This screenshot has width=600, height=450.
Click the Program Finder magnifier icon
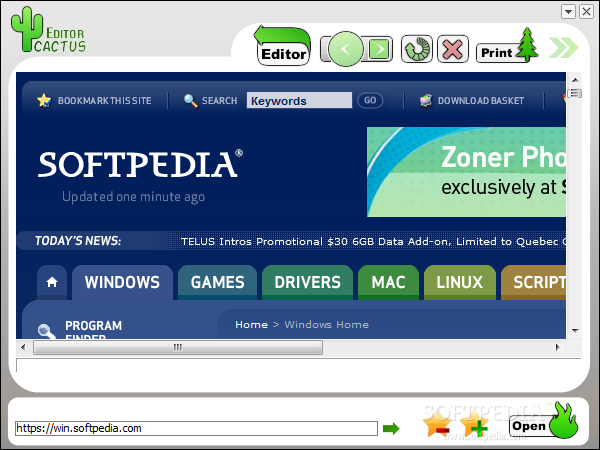46,331
